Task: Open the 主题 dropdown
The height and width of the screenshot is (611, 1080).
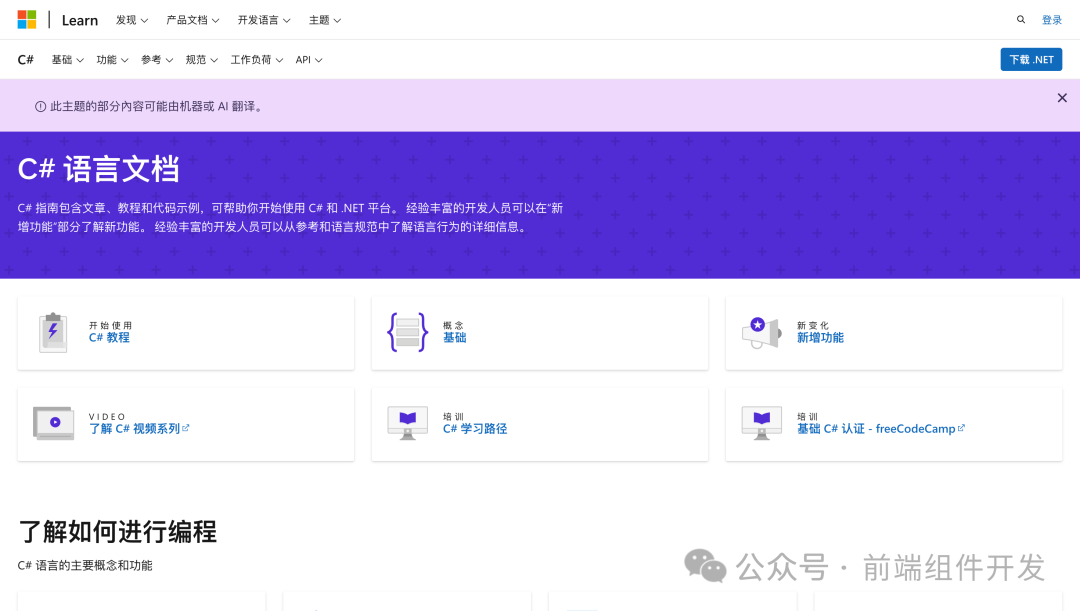Action: tap(325, 20)
